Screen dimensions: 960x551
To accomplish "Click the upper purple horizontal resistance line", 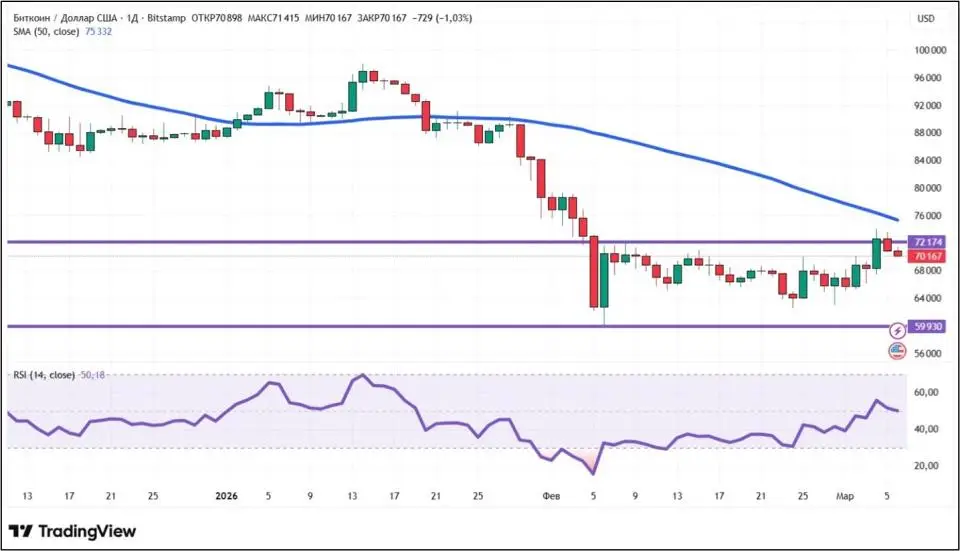I will (400, 242).
